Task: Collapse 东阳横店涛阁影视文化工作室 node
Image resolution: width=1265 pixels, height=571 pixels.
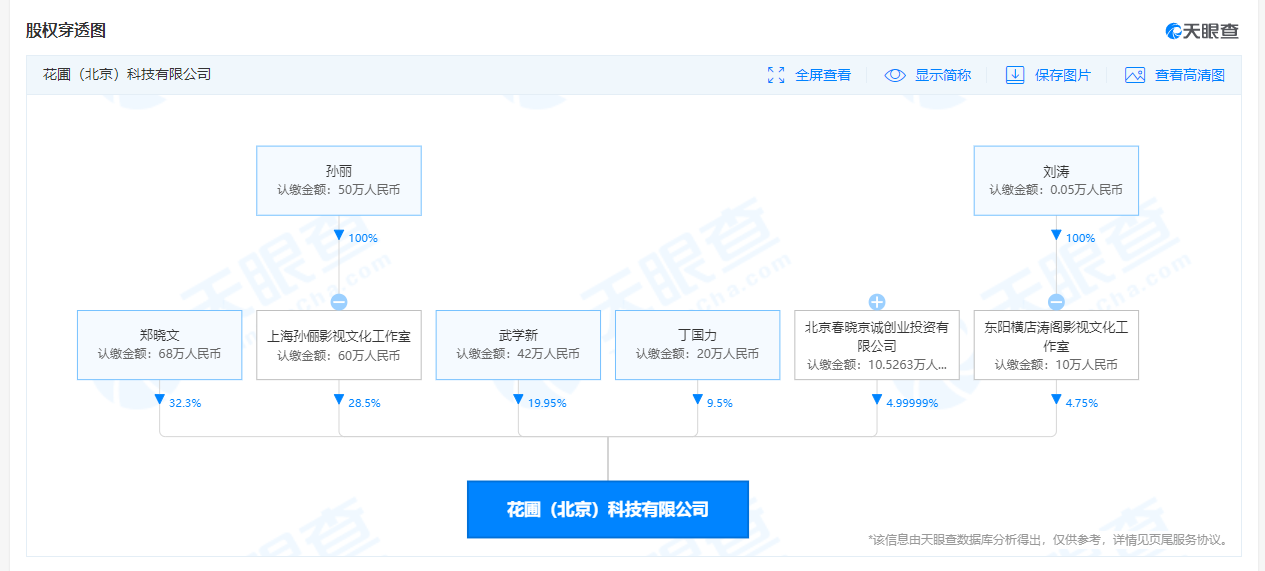Action: pyautogui.click(x=1056, y=302)
